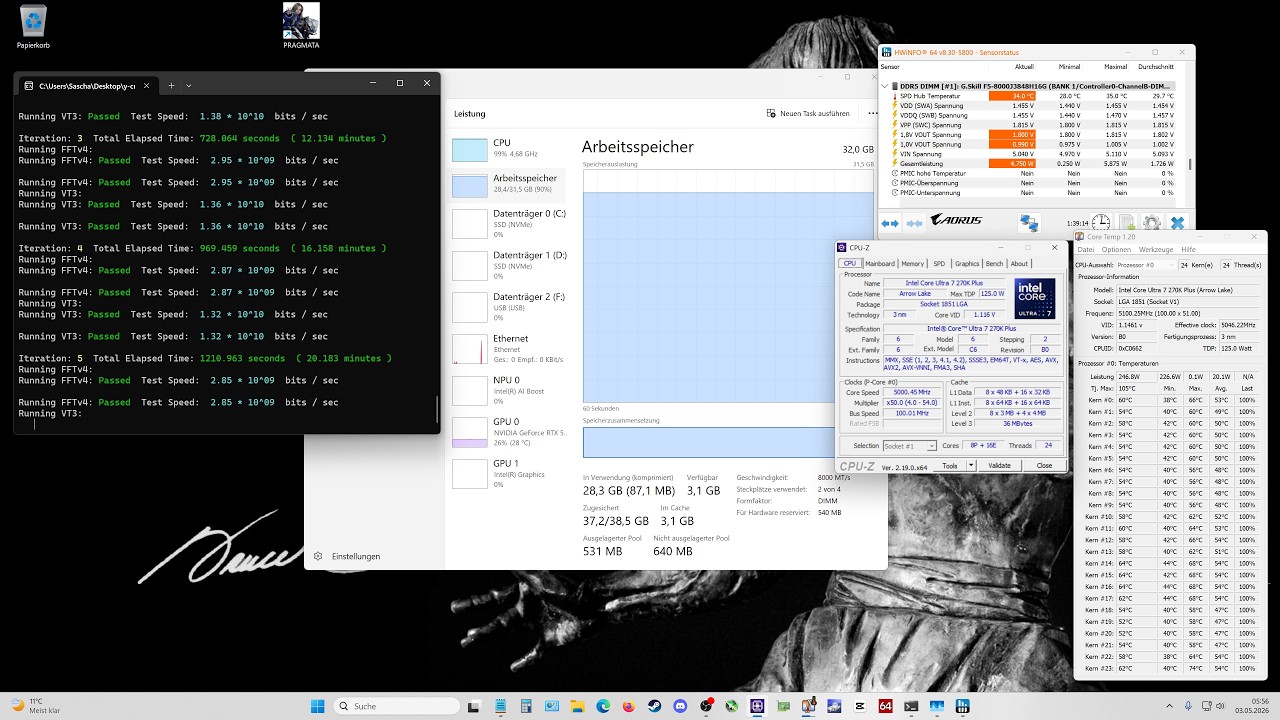Switch to the terminal taskbar icon

(911, 706)
